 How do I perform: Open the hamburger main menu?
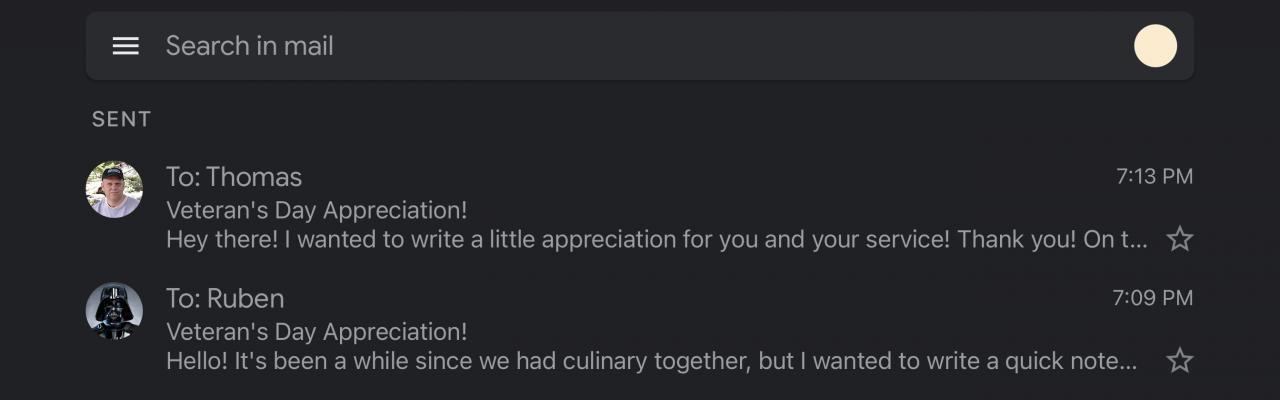coord(125,46)
